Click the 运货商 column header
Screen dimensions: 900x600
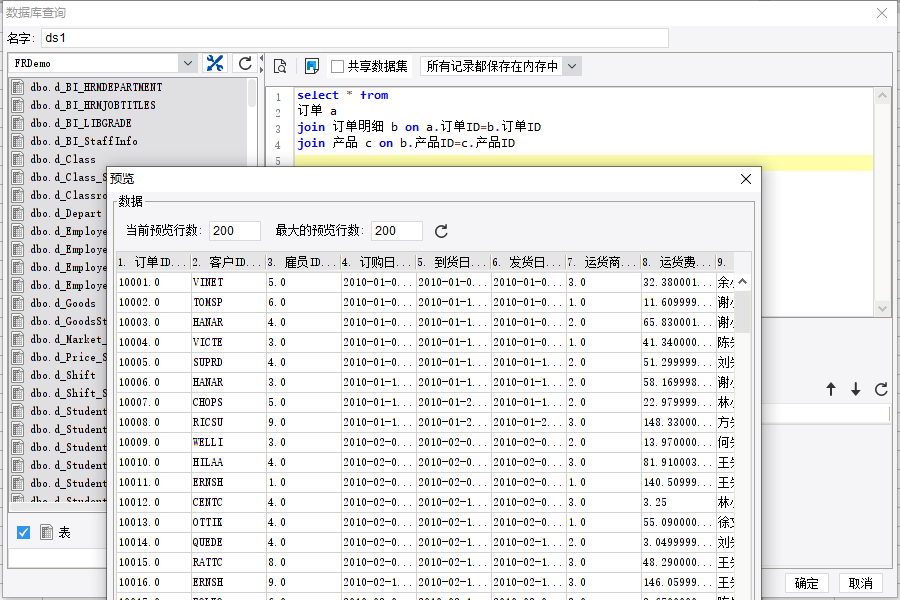pos(603,262)
